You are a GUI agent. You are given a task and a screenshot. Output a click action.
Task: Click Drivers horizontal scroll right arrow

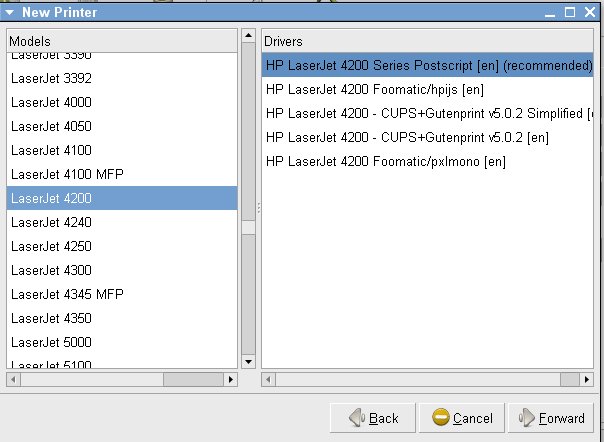587,380
